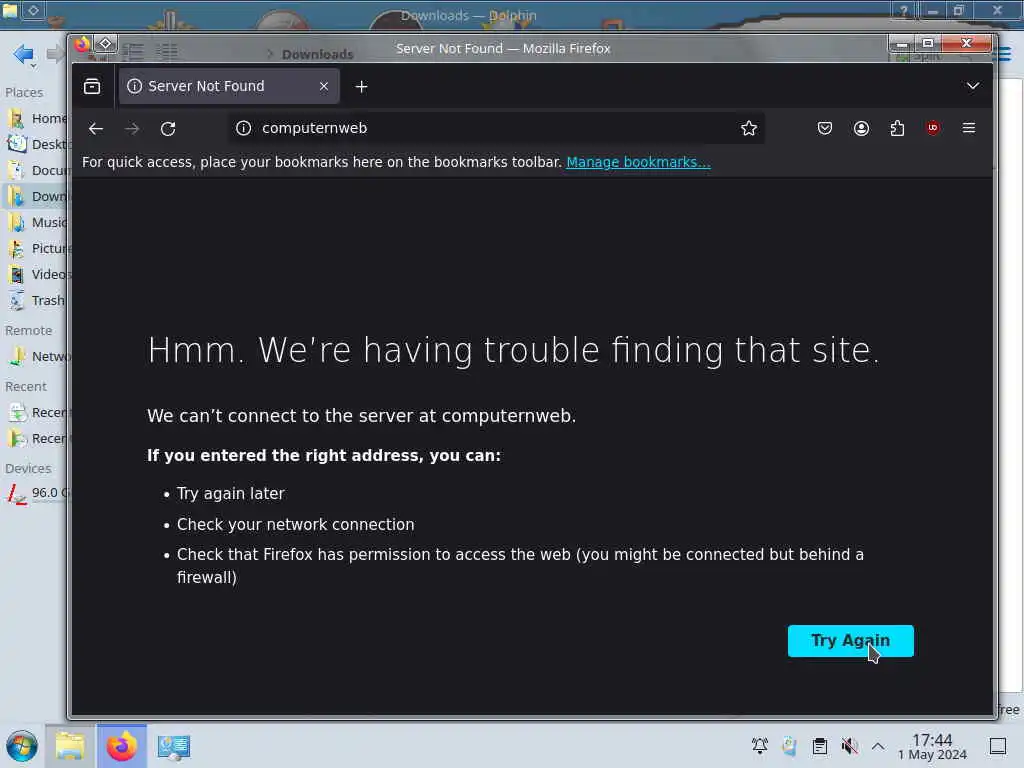
Task: Open Music in Dolphin Places
Action: [x=37, y=223]
